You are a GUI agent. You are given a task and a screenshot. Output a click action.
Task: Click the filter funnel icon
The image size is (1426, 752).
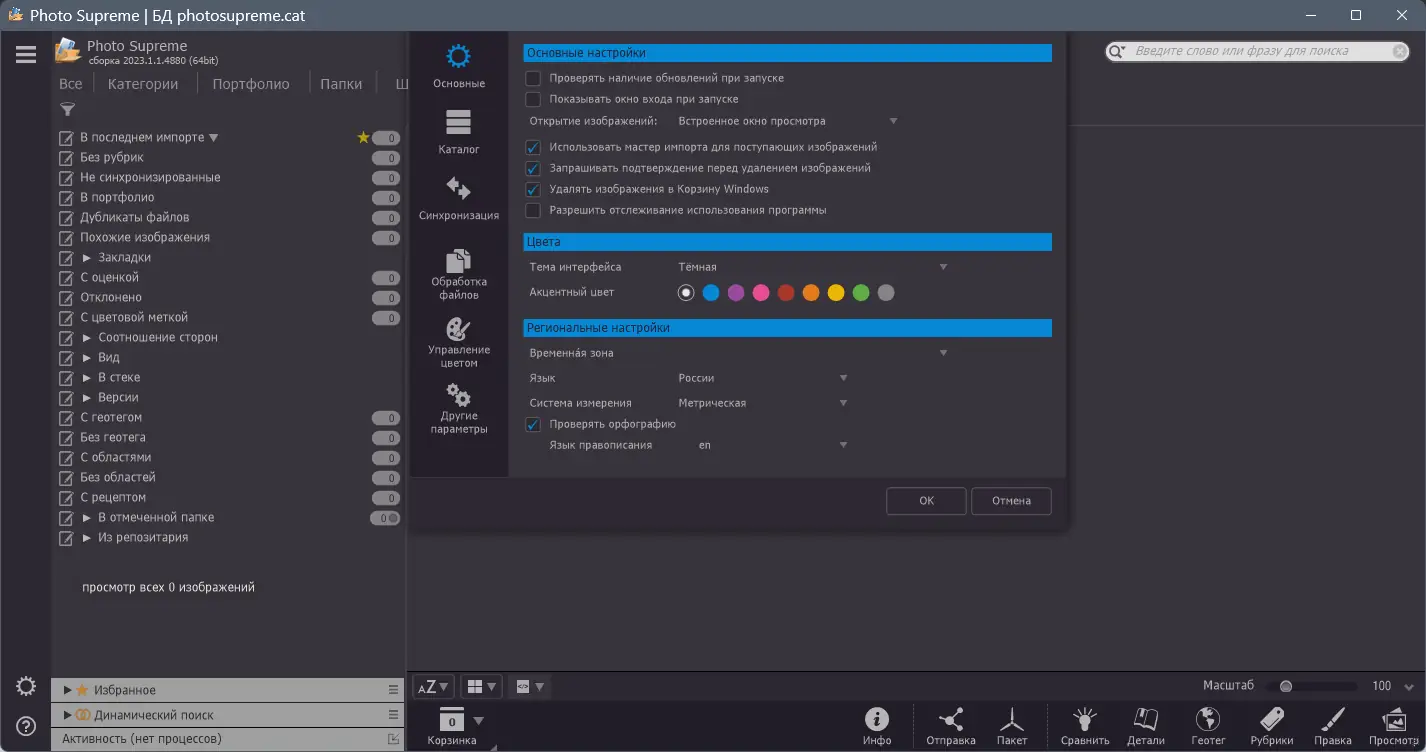[68, 110]
